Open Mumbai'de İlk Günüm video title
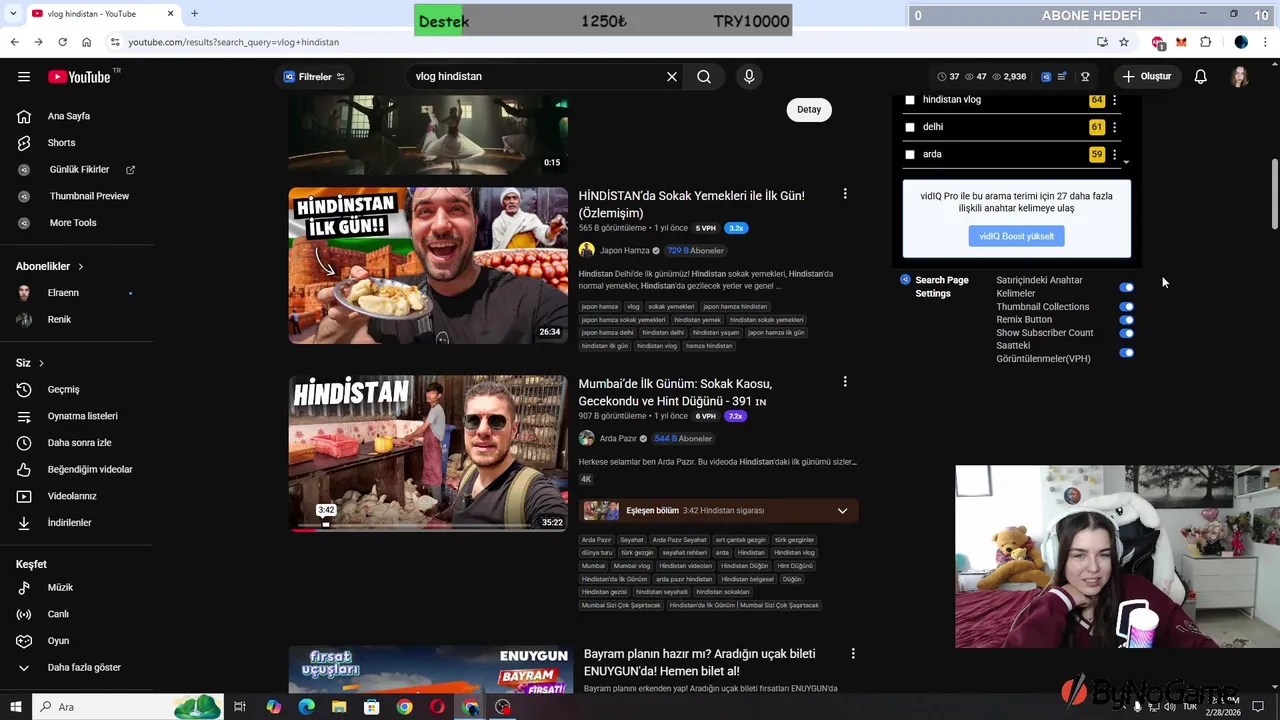 point(675,392)
